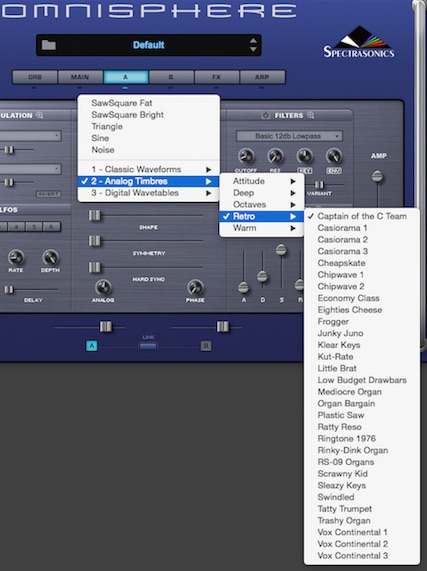Image resolution: width=427 pixels, height=571 pixels.
Task: Click the LFO Delay slider handle
Action: coord(9,290)
